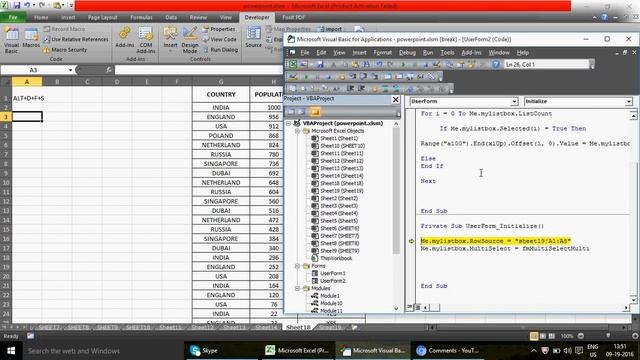The height and width of the screenshot is (360, 640).
Task: Click Quick Watch glasses icon in Debug toolbar
Action: [x=420, y=76]
